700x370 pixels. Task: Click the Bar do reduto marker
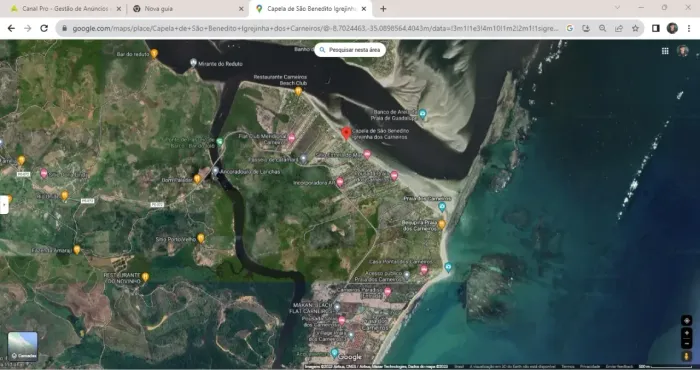pos(154,54)
